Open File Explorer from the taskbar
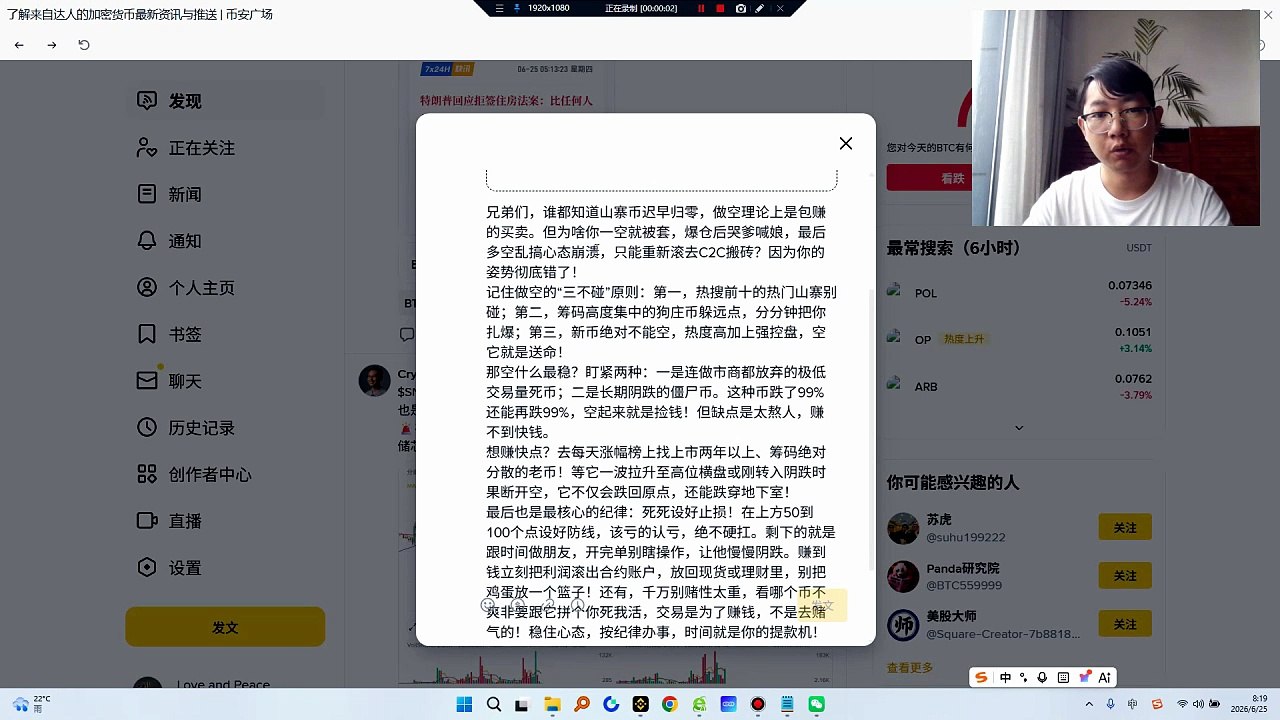1280x720 pixels. (x=552, y=705)
